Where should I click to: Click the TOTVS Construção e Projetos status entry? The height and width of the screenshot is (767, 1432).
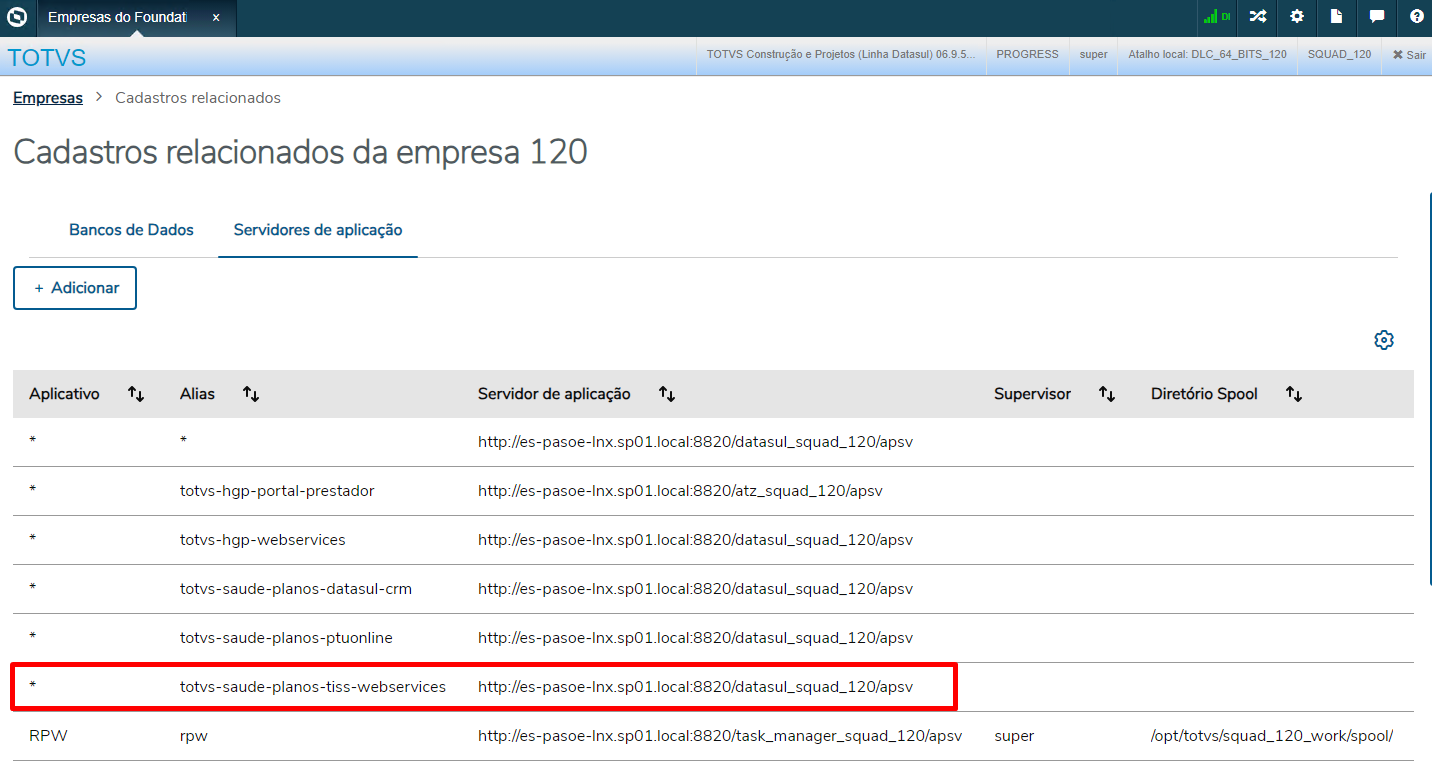click(841, 55)
